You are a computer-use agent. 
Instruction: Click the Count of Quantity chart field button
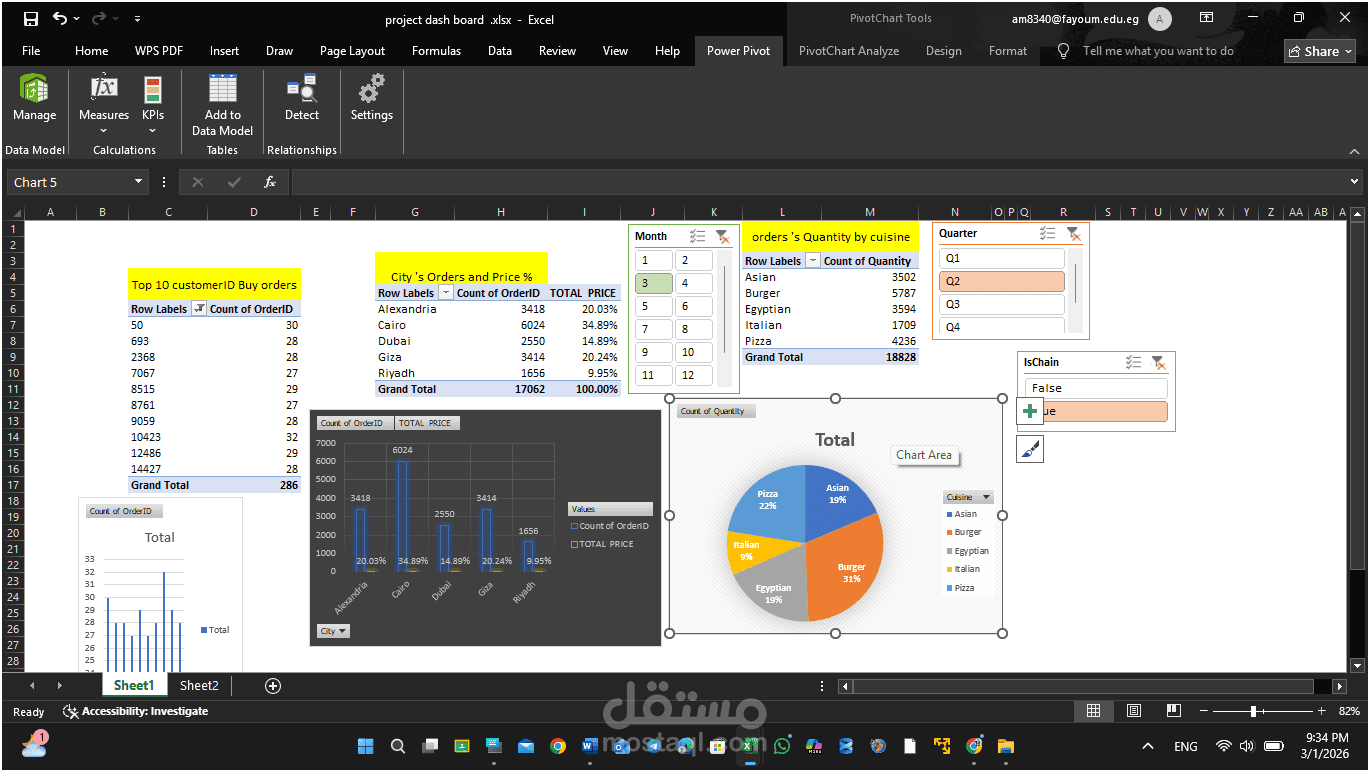point(716,411)
